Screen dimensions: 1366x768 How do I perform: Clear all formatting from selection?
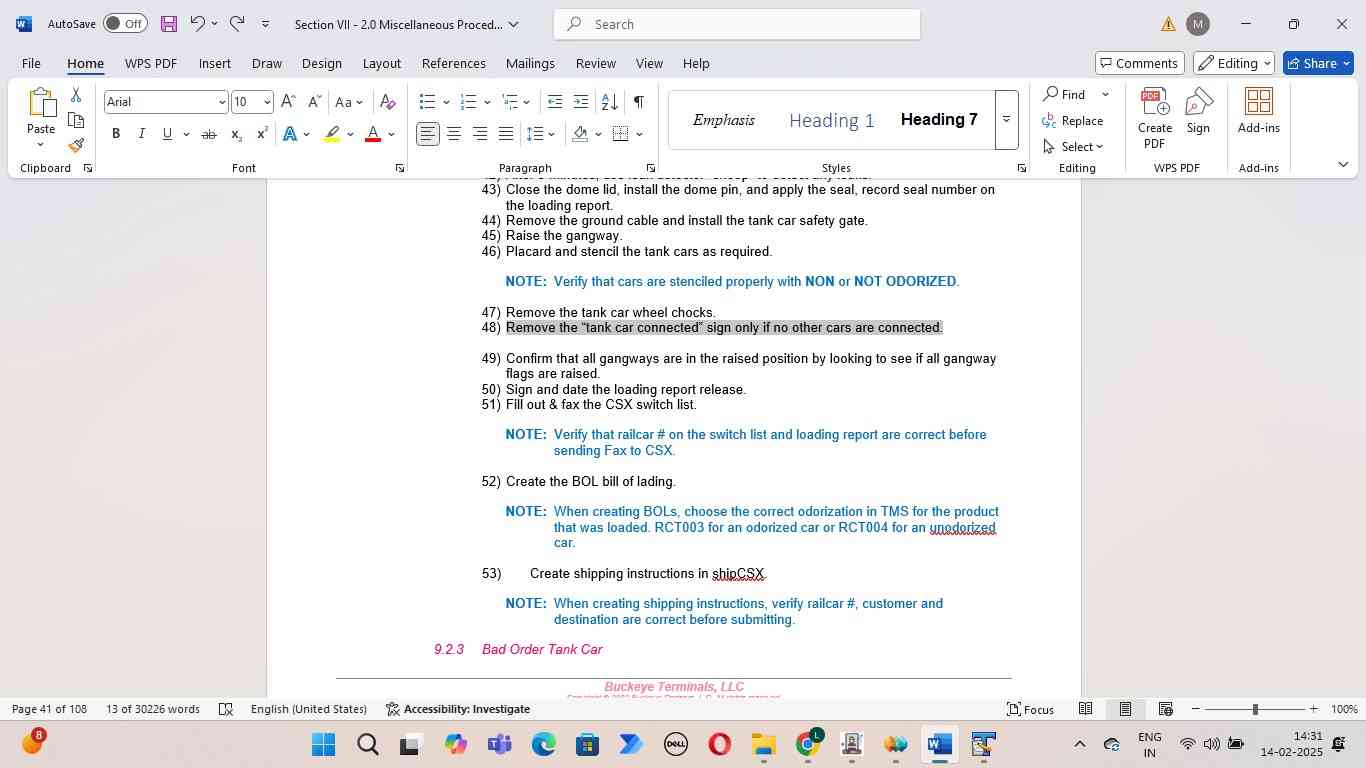coord(388,102)
